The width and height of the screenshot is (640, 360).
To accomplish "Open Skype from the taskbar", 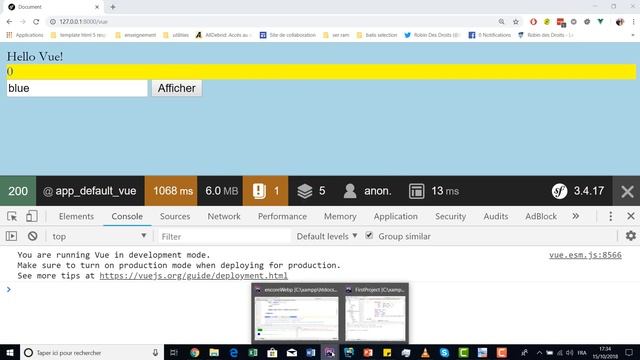I will coord(444,353).
